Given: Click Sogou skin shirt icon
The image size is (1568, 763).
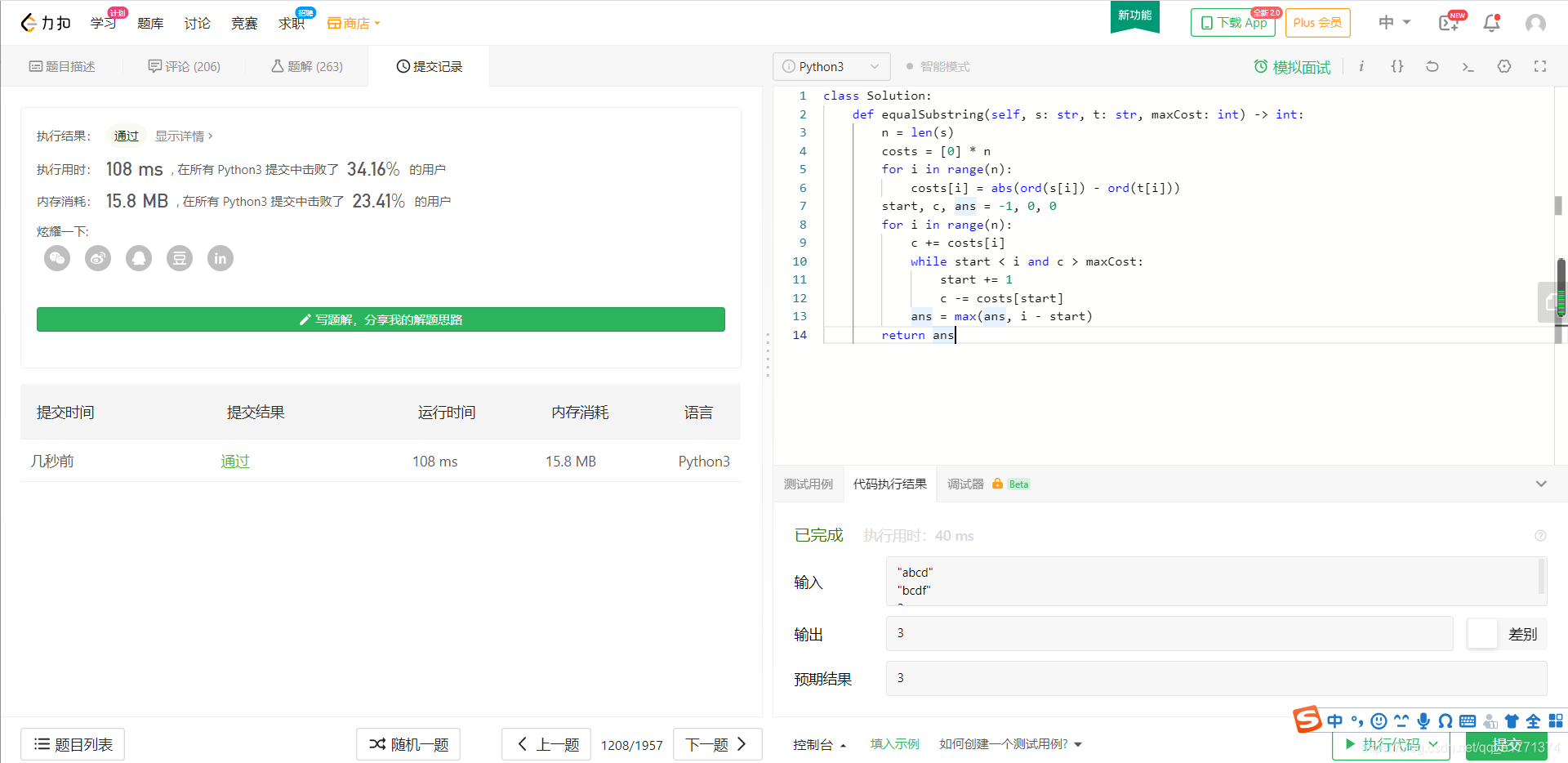Looking at the screenshot, I should 1512,721.
